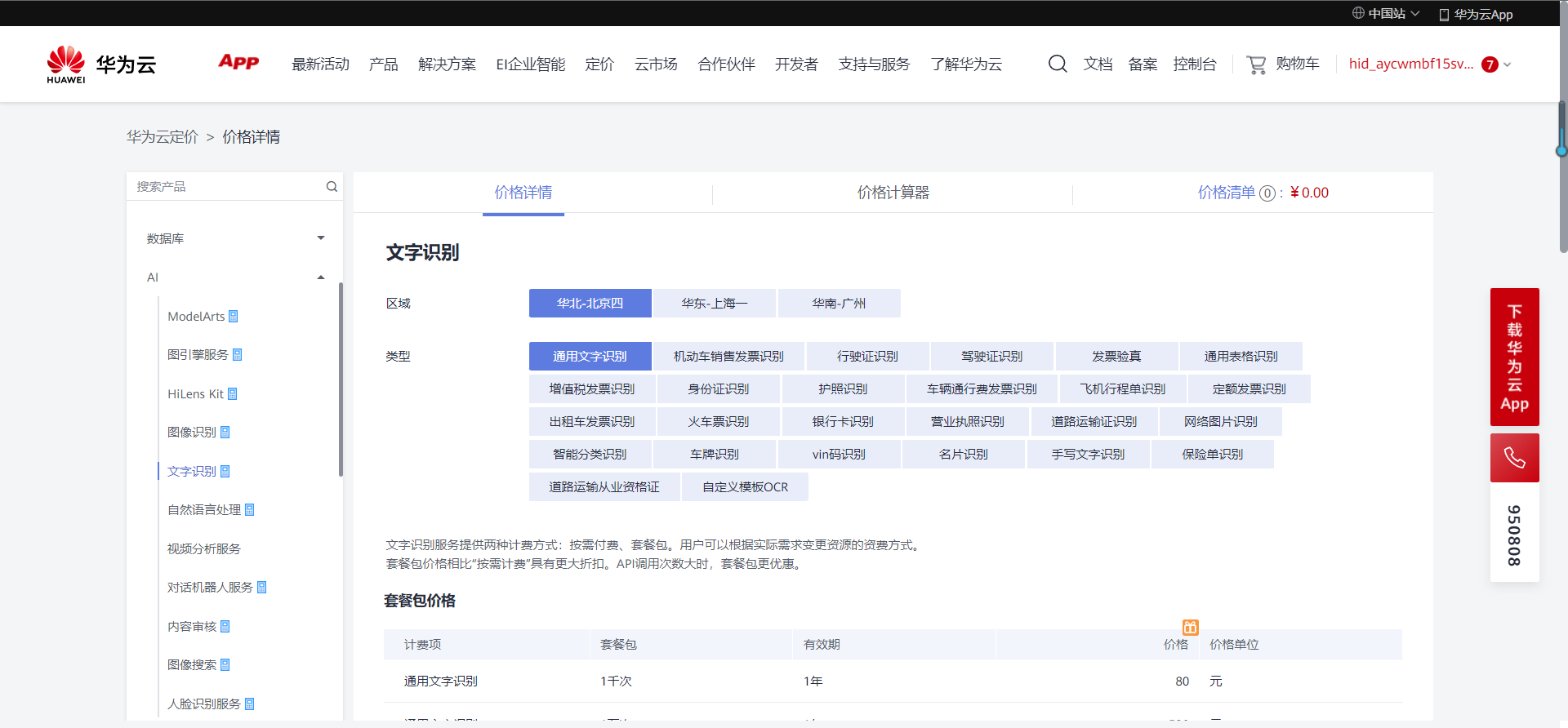
Task: Open 人脸识别服务 document icon
Action: pos(250,704)
